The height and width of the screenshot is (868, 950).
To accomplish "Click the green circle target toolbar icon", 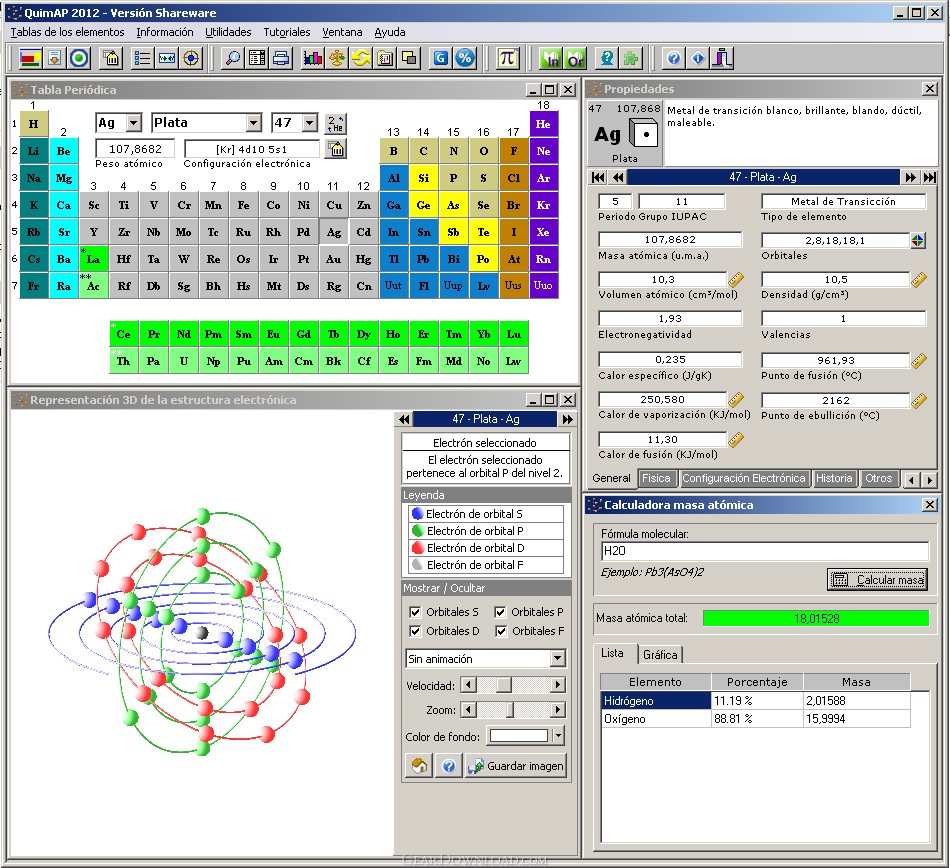I will click(x=79, y=58).
